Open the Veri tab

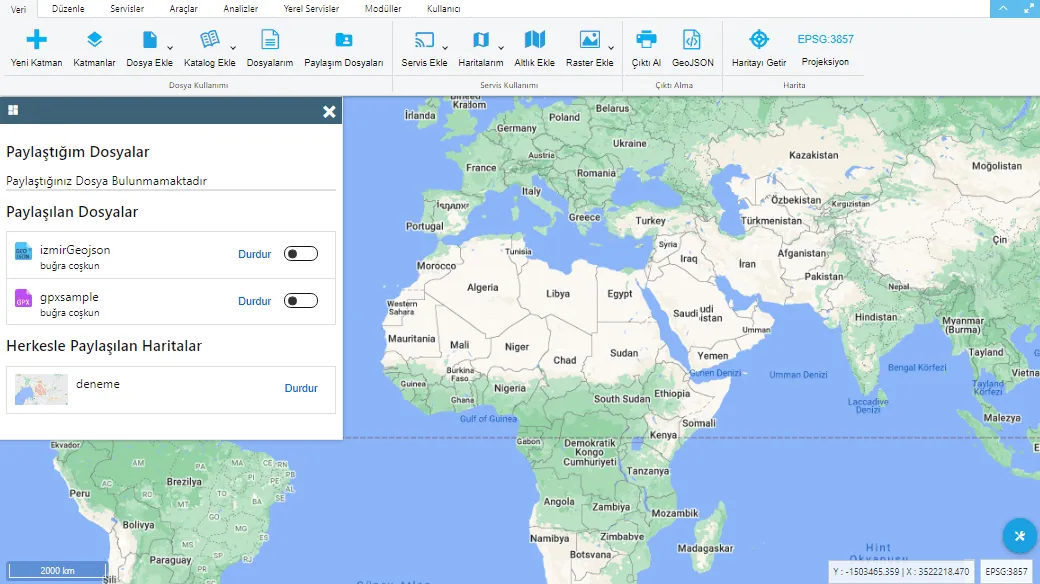19,9
